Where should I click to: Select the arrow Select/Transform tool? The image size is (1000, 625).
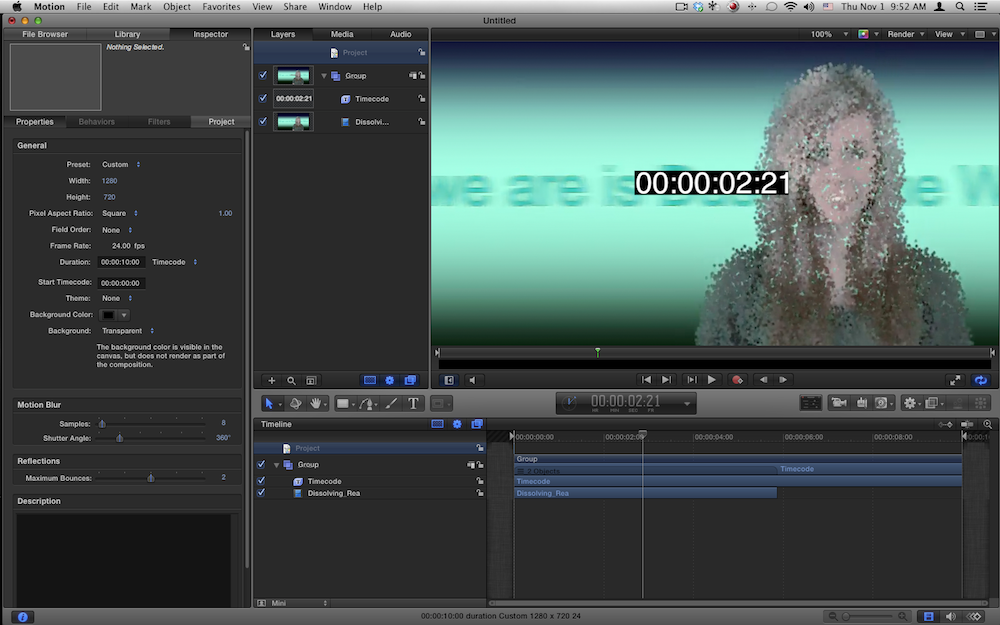click(x=269, y=403)
